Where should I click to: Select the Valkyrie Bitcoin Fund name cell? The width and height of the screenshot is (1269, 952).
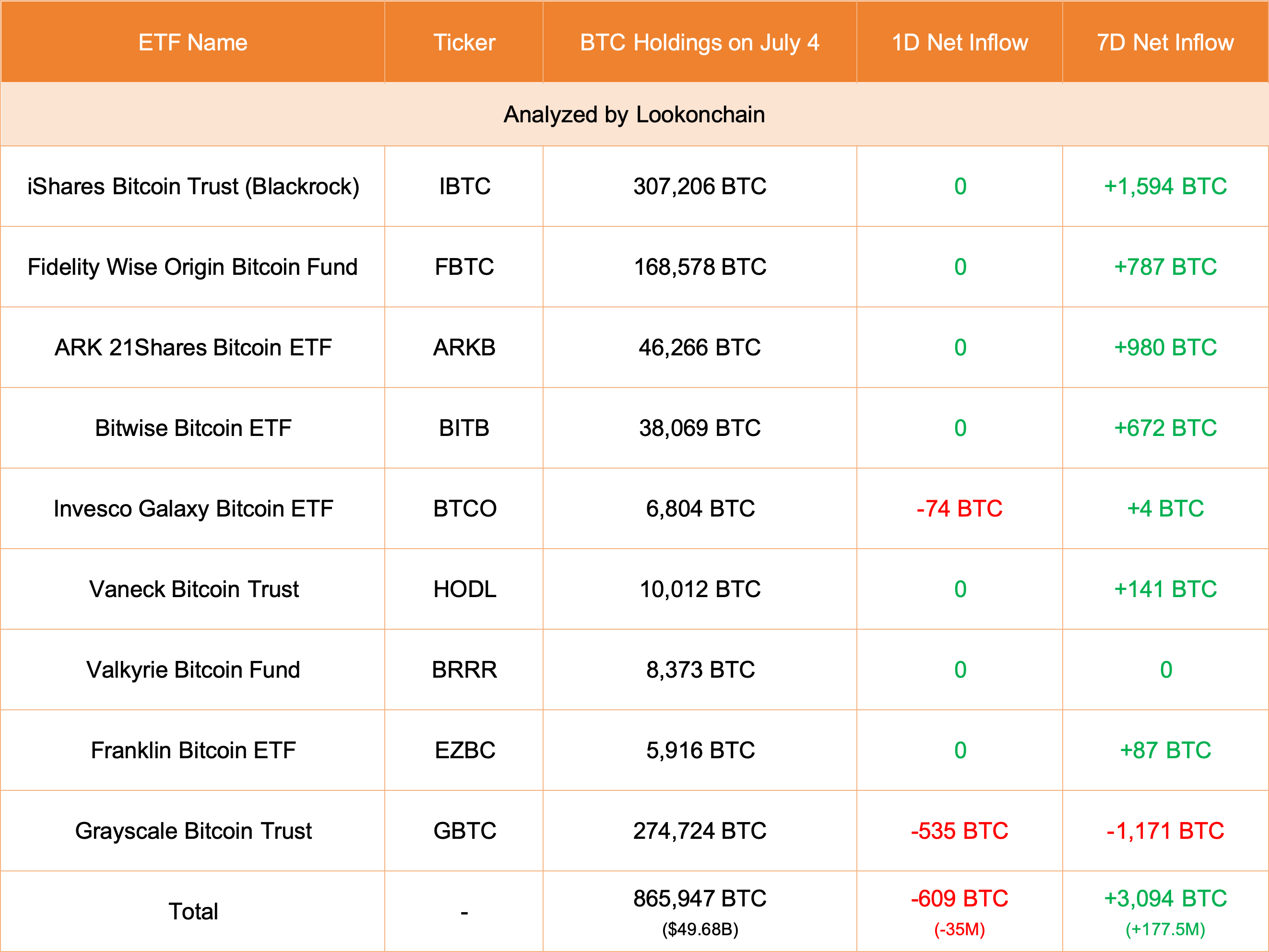(x=193, y=670)
